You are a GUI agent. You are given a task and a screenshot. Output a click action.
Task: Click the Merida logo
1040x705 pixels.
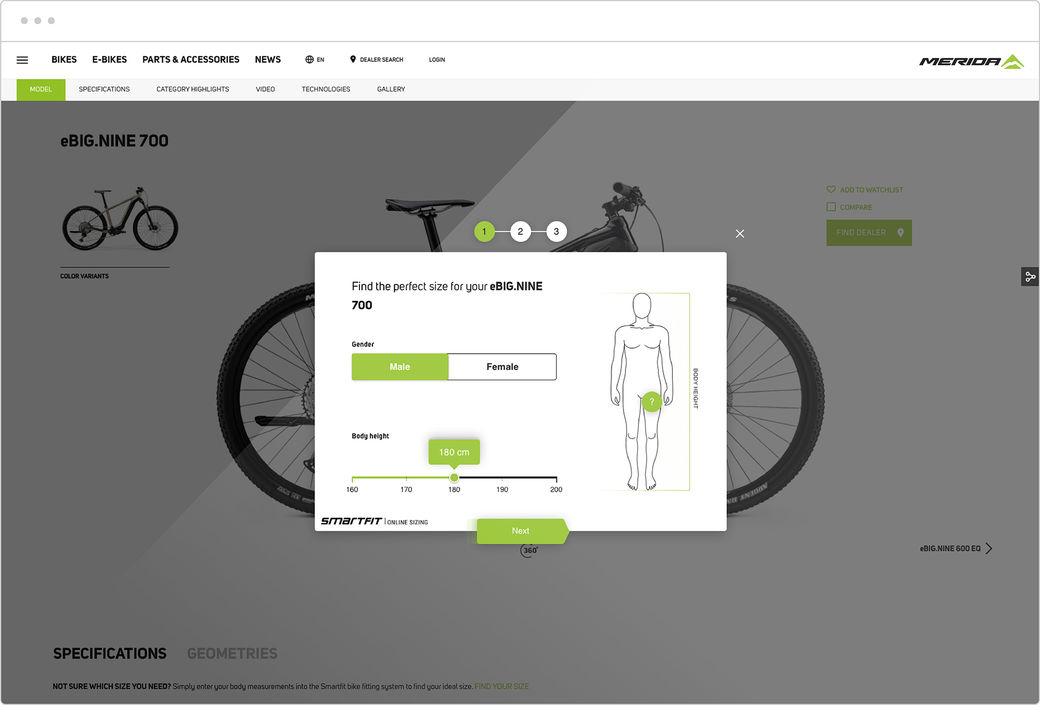click(971, 62)
